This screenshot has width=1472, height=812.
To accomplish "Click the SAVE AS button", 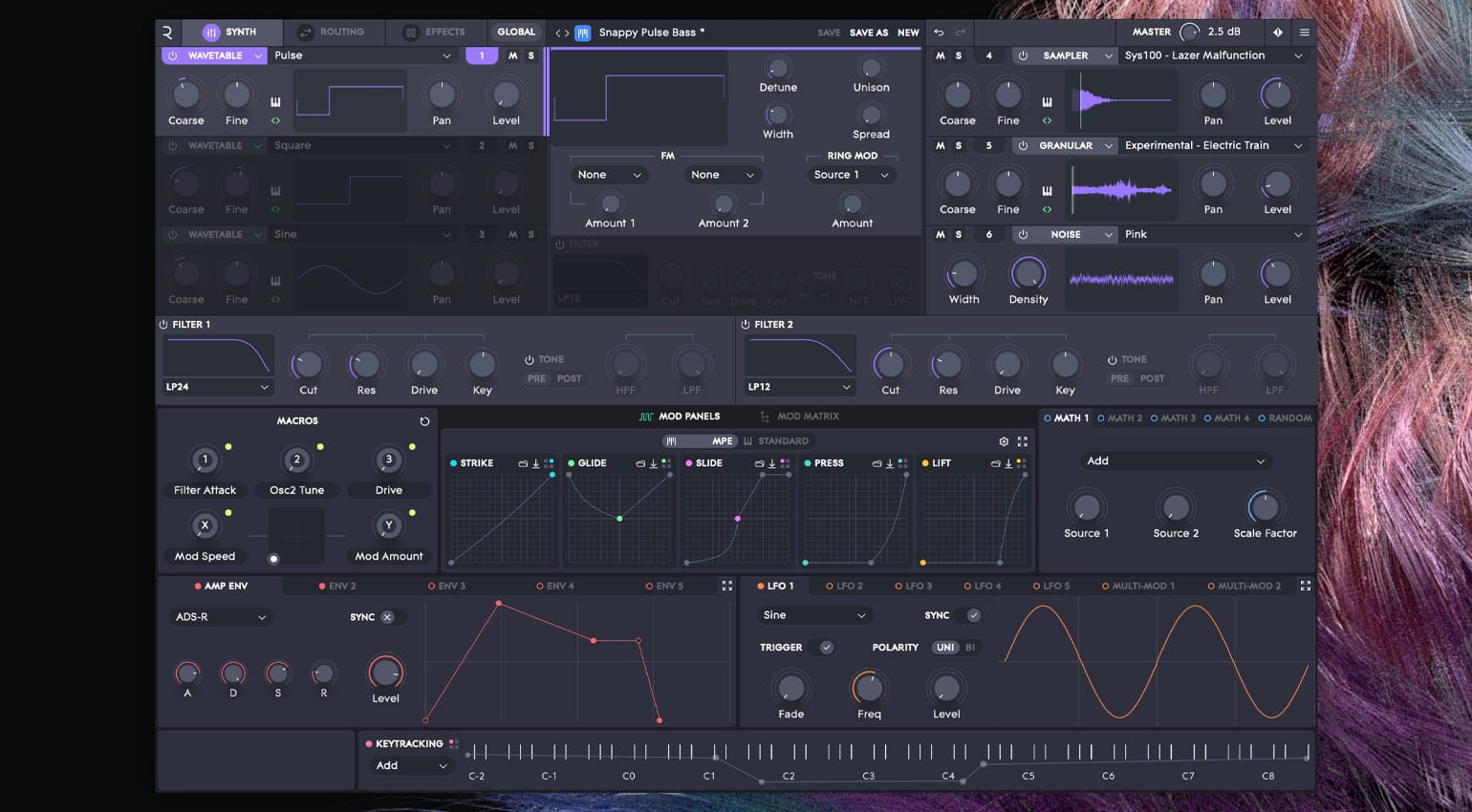I will [869, 32].
